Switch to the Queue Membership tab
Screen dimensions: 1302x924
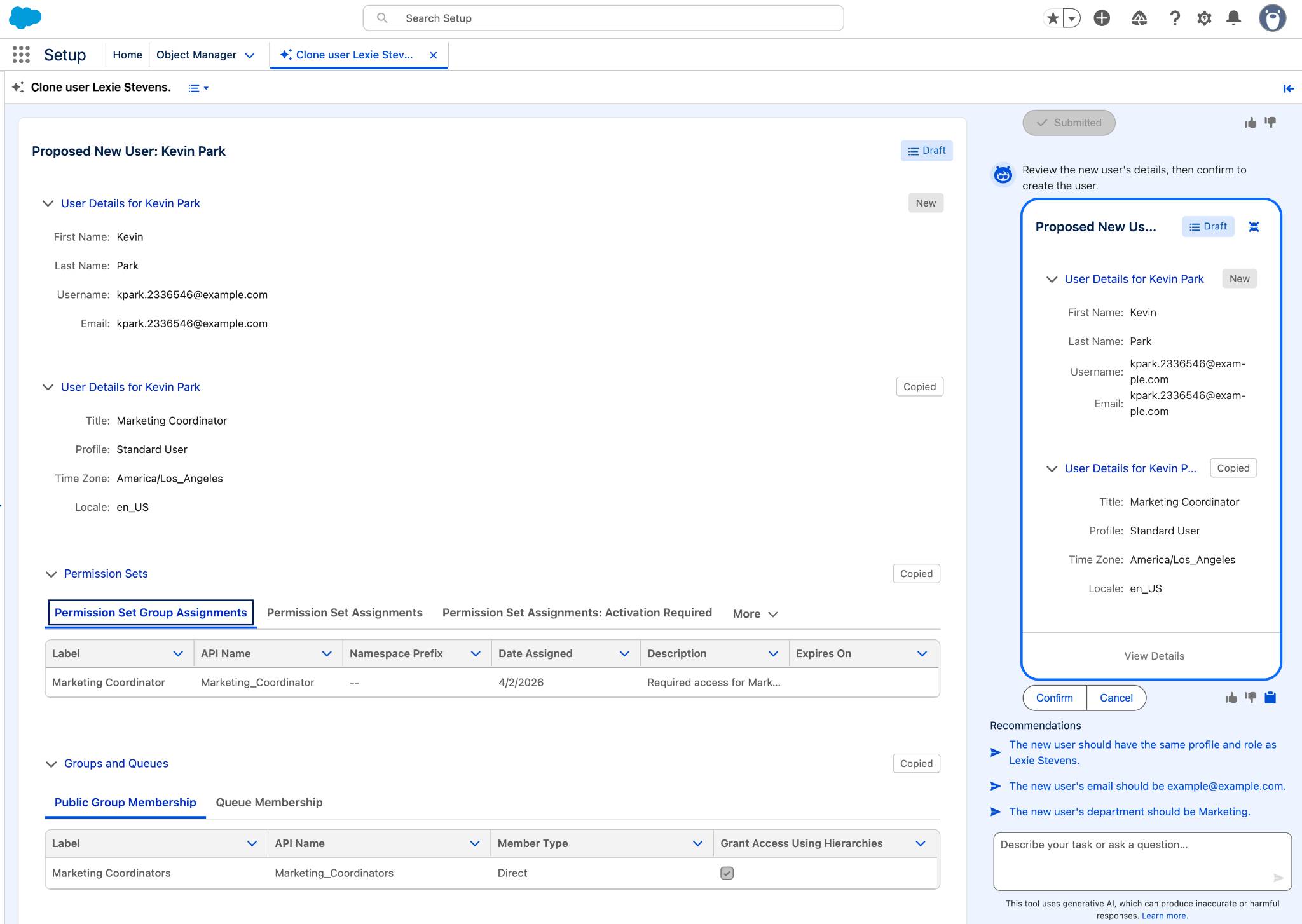coord(269,803)
